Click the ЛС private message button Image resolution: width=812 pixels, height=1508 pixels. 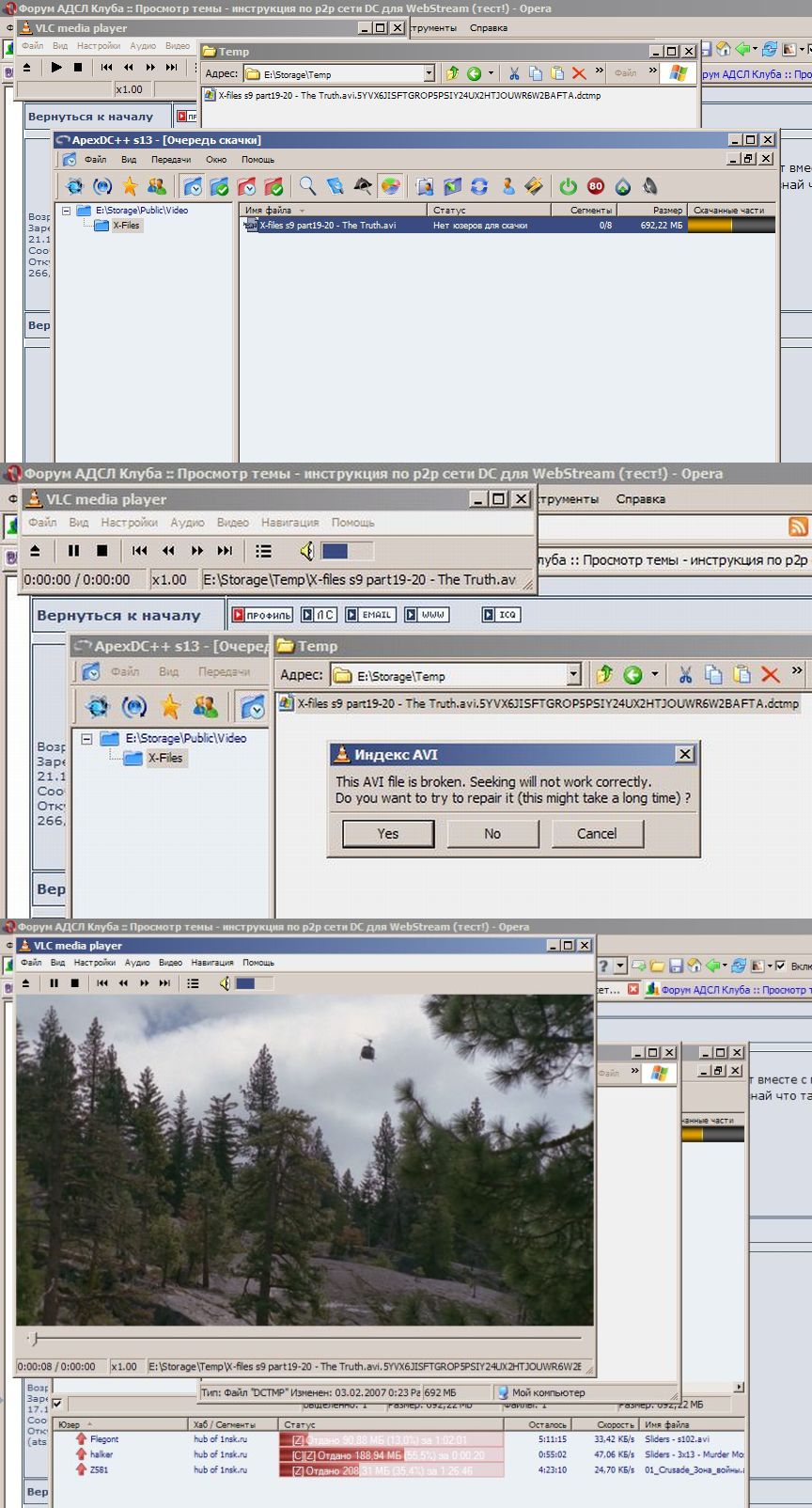pos(319,615)
